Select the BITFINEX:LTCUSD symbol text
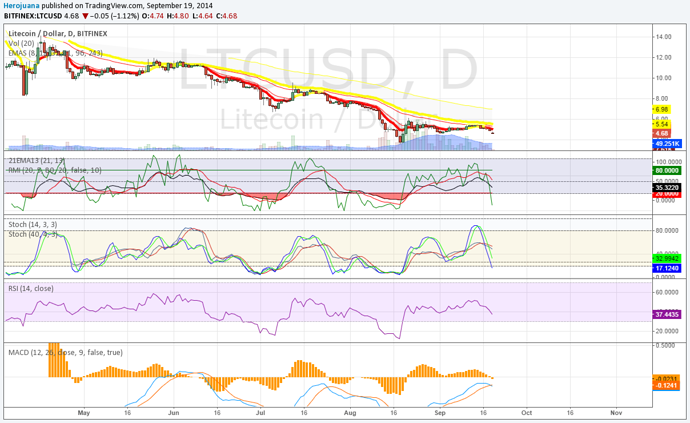Image resolution: width=690 pixels, height=423 pixels. point(33,16)
